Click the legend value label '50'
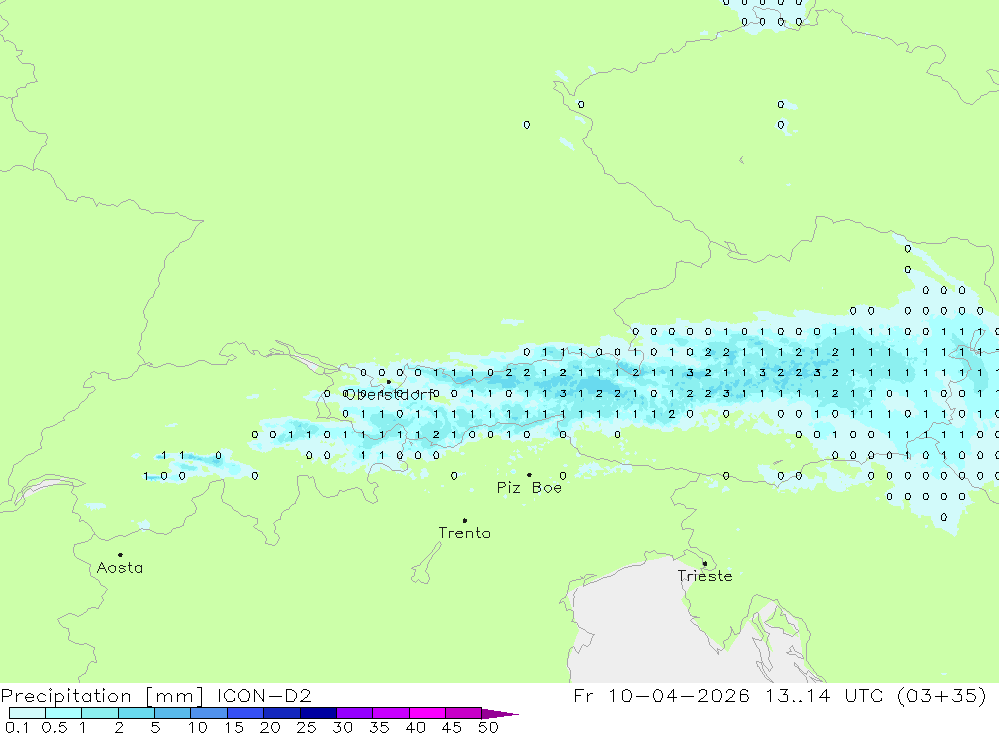Viewport: 1000px width, 733px height. [x=488, y=727]
